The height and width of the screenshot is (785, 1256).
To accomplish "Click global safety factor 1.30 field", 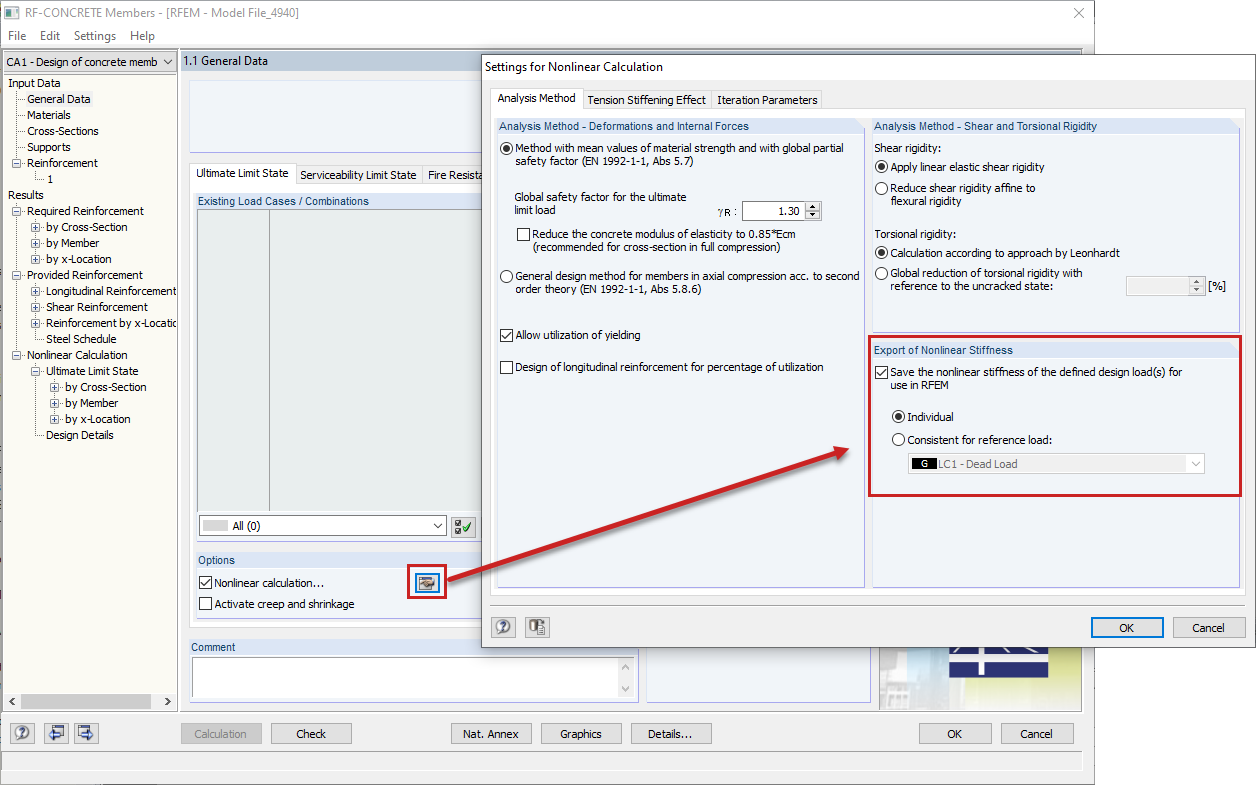I will pos(773,211).
